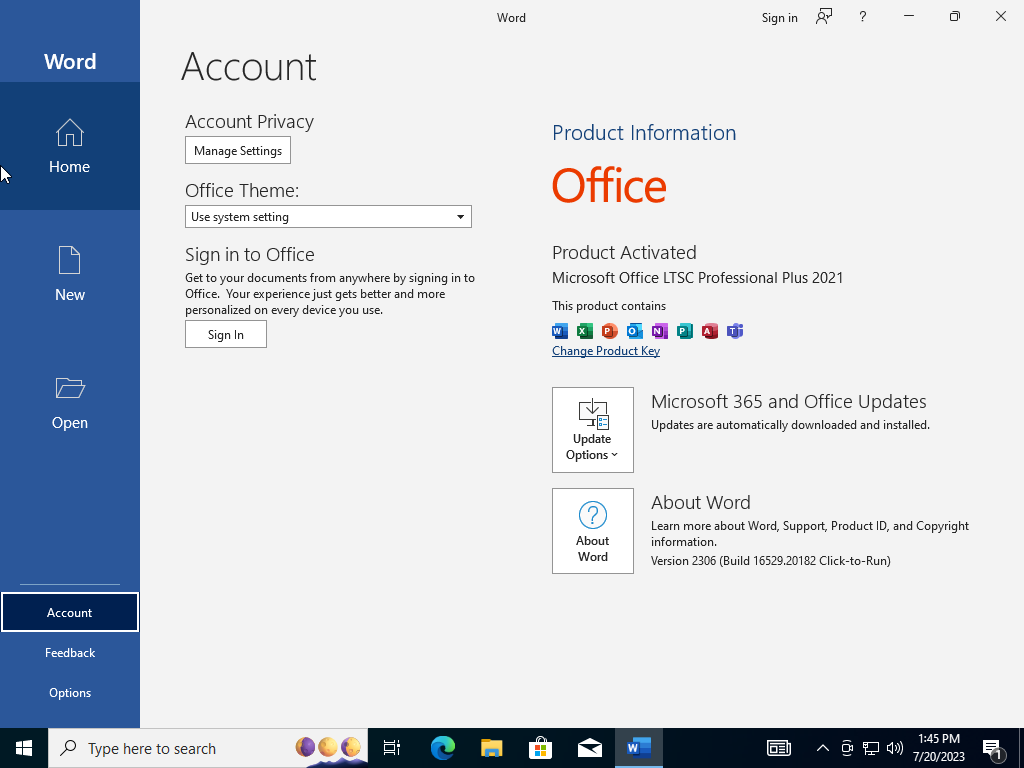Open the Open files page
The width and height of the screenshot is (1024, 768).
point(69,402)
